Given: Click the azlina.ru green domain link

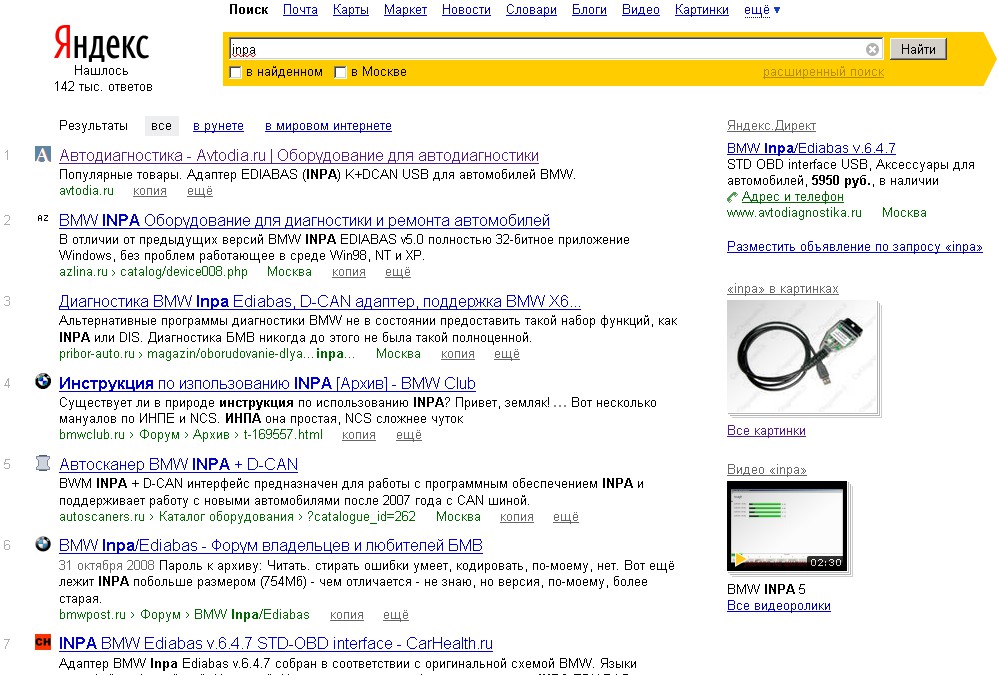Looking at the screenshot, I should [83, 272].
